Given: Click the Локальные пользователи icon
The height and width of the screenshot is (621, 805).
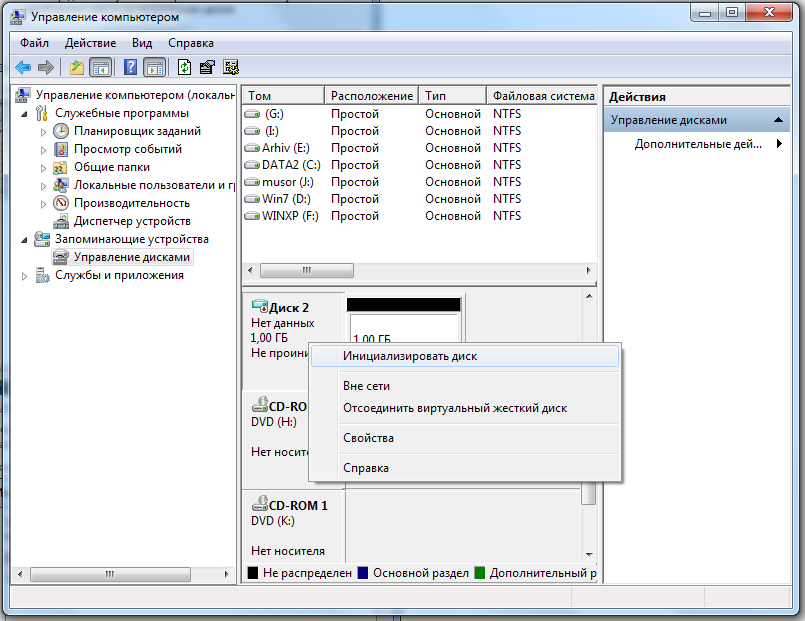Looking at the screenshot, I should tap(61, 185).
